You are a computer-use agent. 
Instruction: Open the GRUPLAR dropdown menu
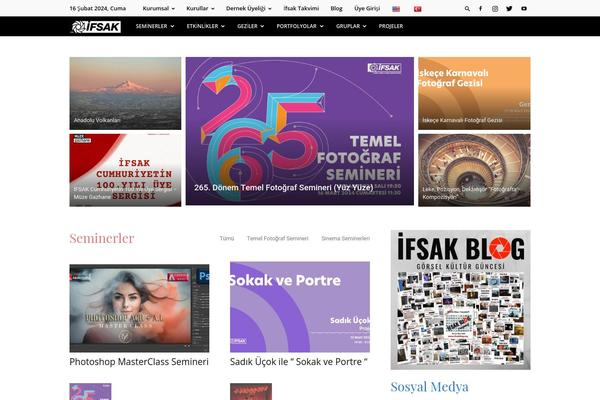tap(351, 26)
